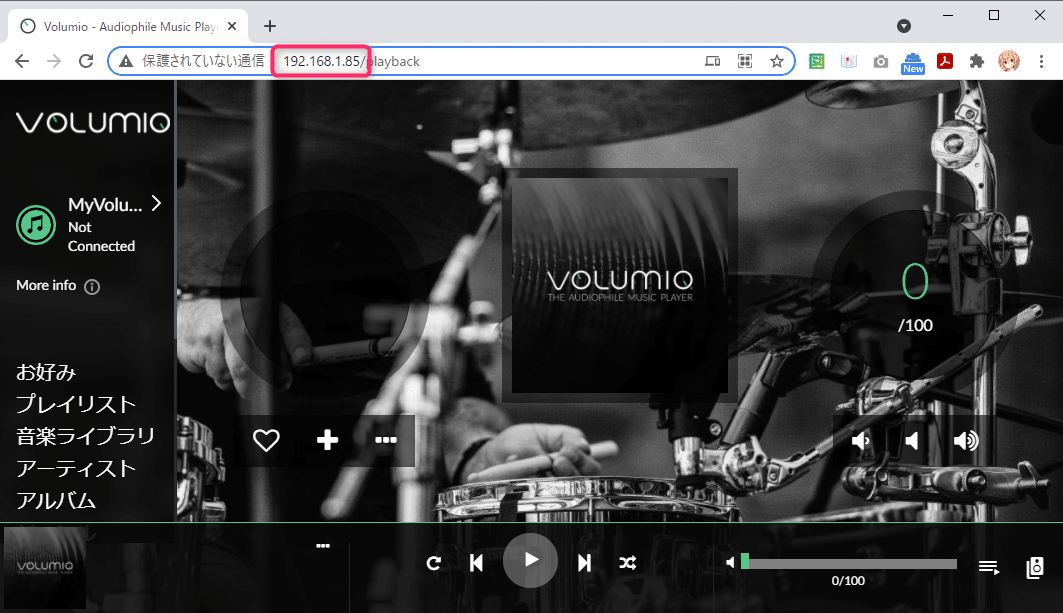Reload the page with the refresh icon

pyautogui.click(x=86, y=61)
